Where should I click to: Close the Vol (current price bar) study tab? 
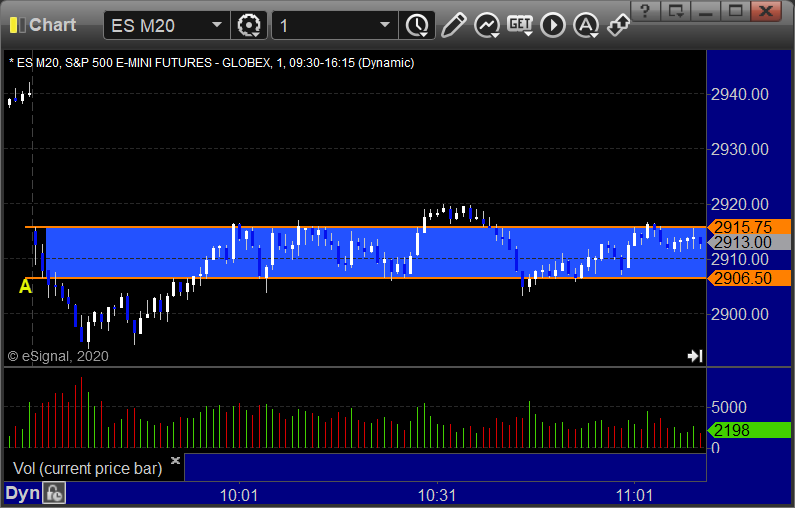(175, 460)
